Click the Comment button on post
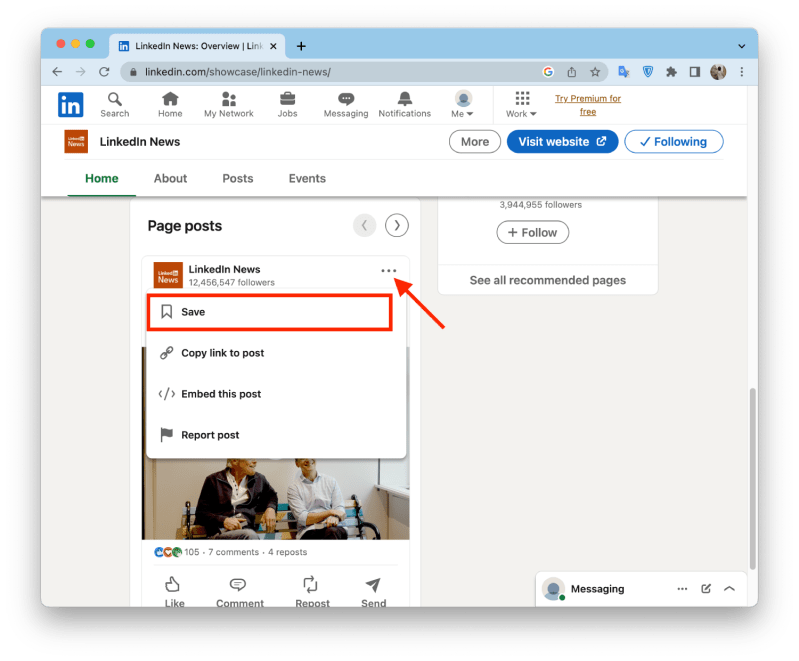 point(239,591)
